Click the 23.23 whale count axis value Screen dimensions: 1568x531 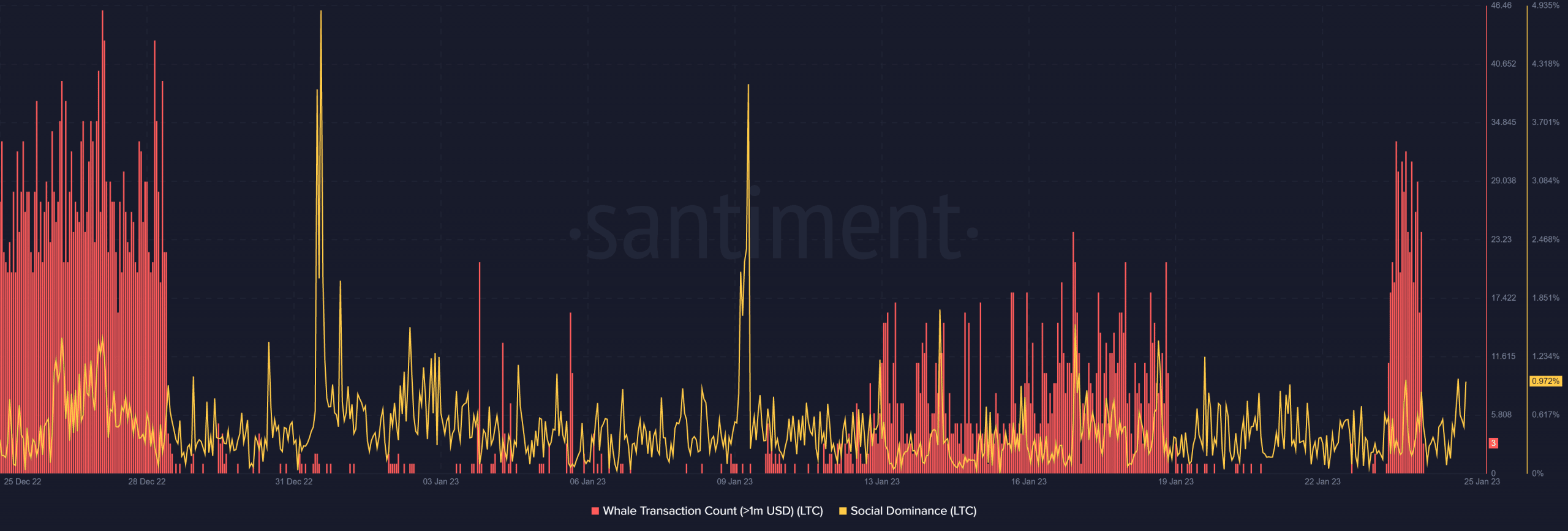click(1501, 239)
